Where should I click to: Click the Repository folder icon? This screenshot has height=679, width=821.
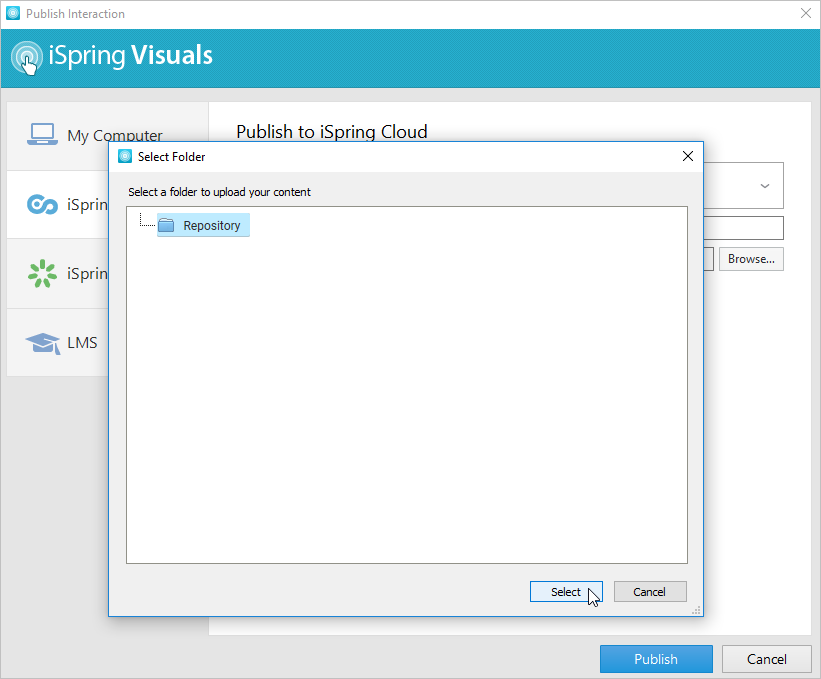point(167,225)
